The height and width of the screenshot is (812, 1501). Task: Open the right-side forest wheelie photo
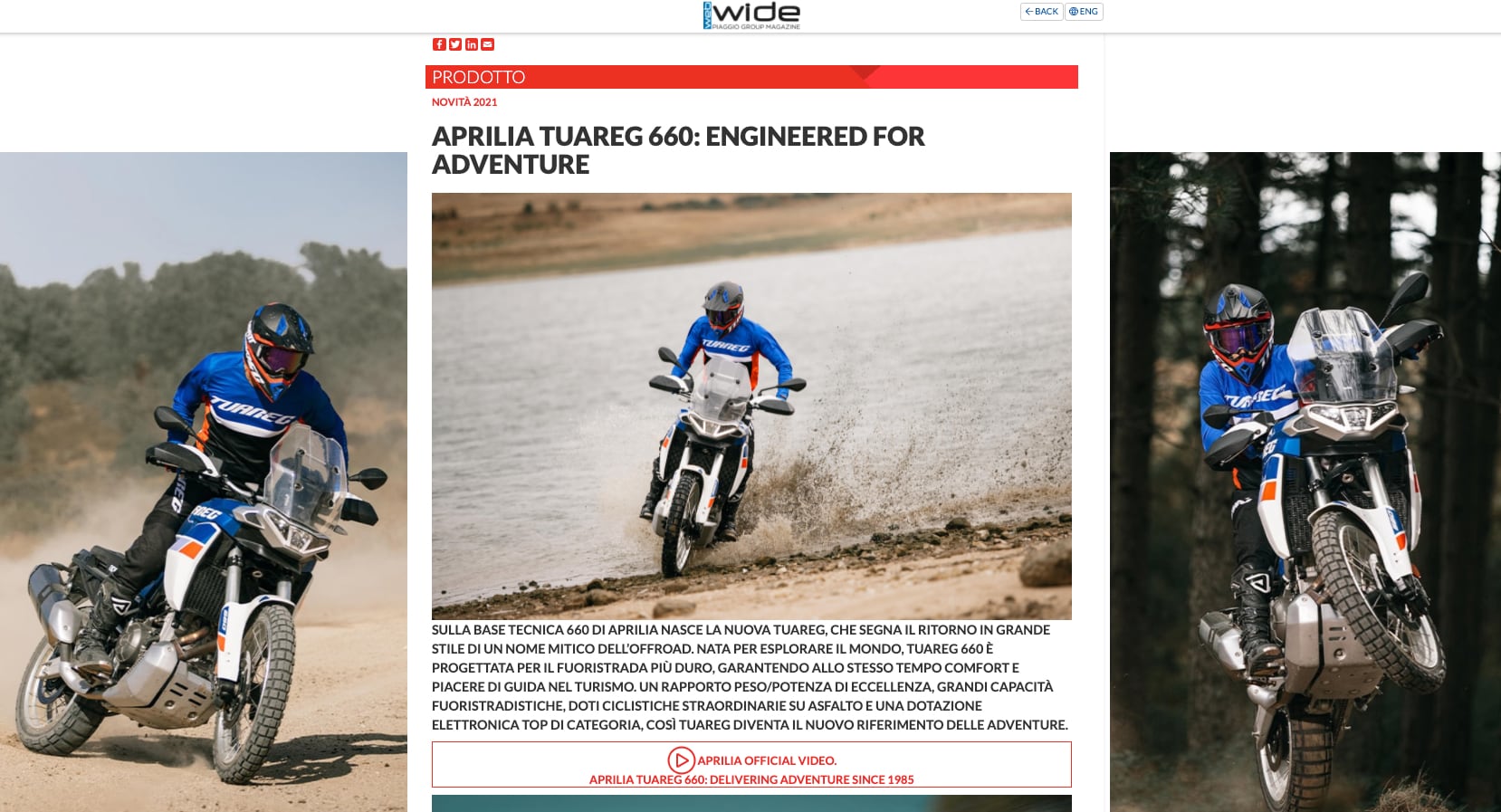coord(1305,482)
